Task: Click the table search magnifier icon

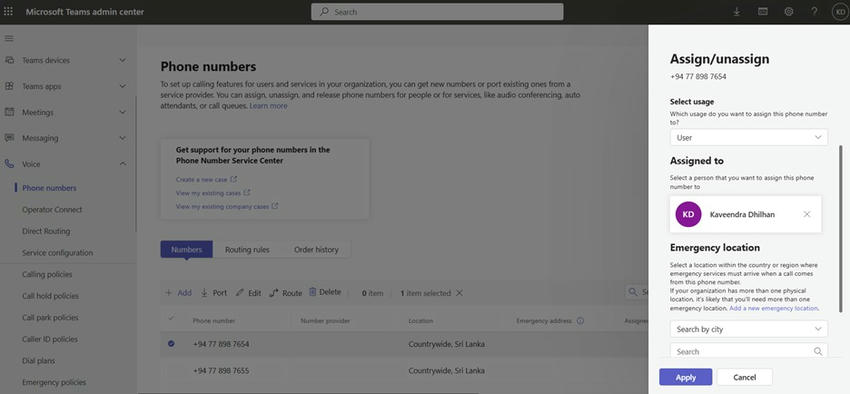Action: (633, 292)
